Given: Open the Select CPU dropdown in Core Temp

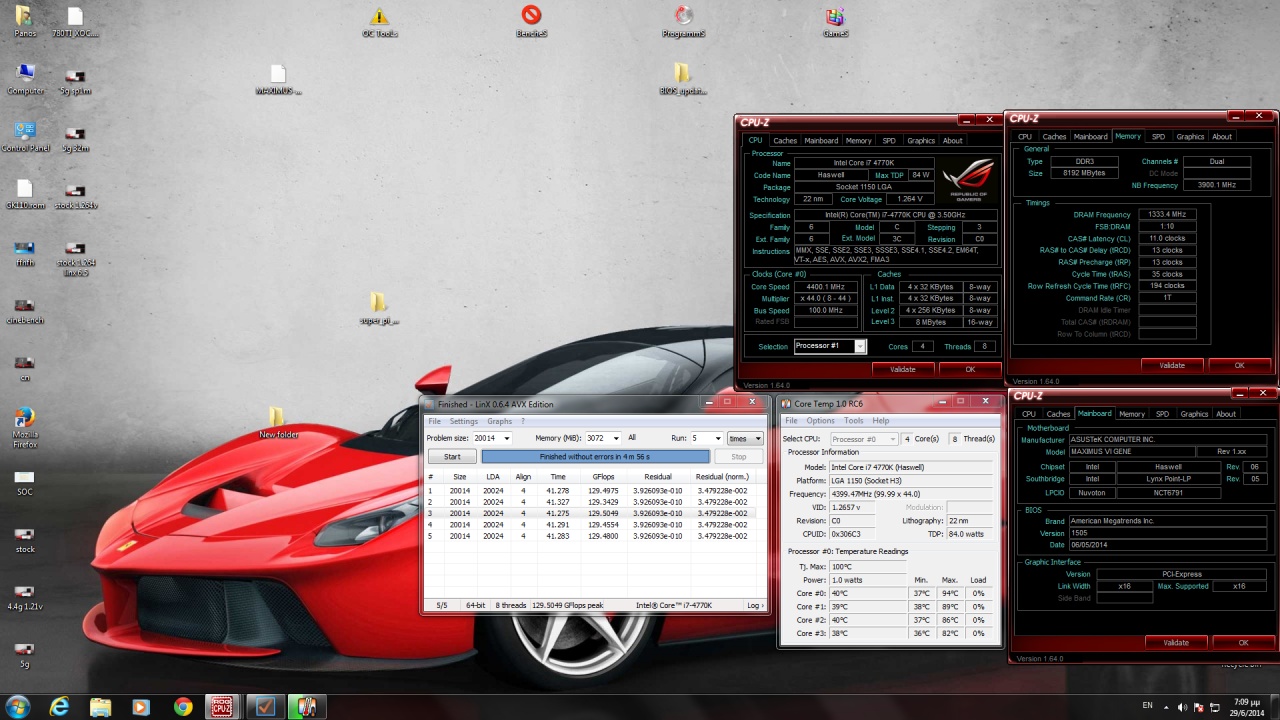Looking at the screenshot, I should pyautogui.click(x=865, y=439).
